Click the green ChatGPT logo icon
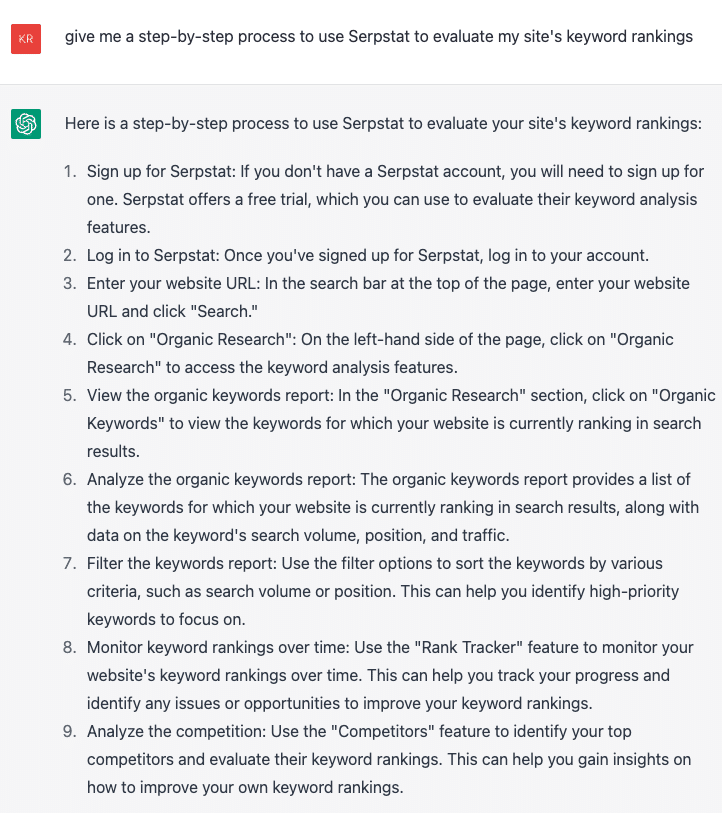 point(26,124)
